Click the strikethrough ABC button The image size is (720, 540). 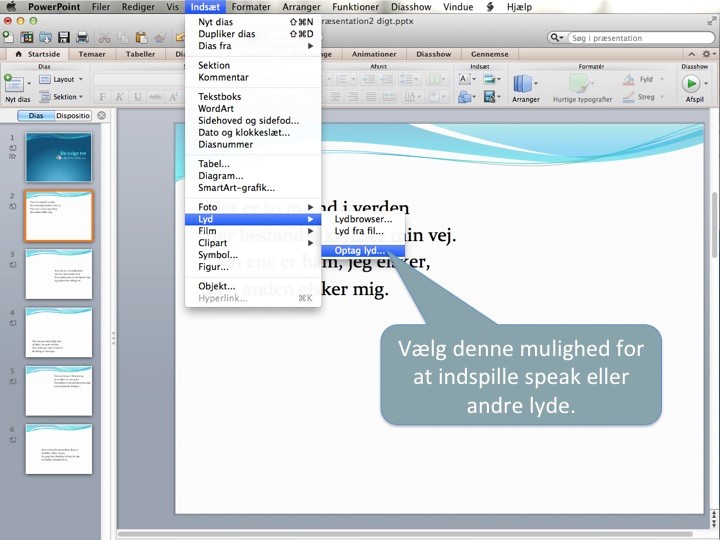155,97
